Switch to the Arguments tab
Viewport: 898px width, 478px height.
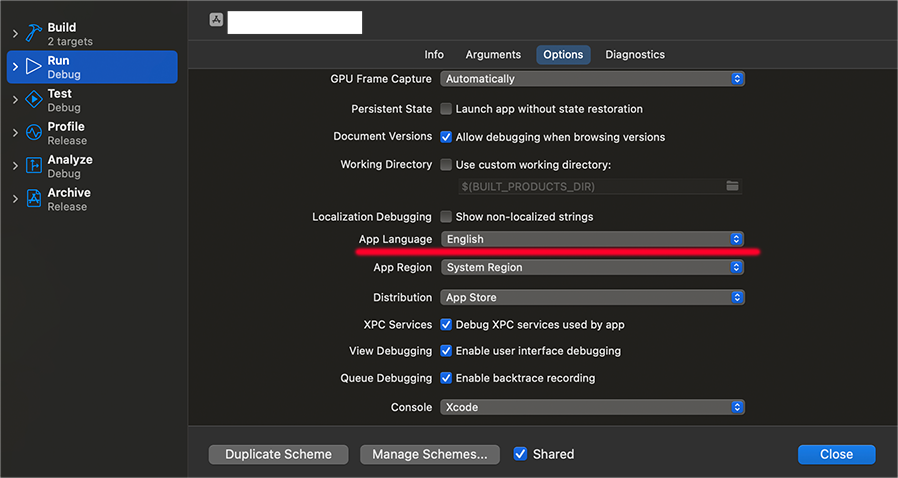click(x=493, y=55)
